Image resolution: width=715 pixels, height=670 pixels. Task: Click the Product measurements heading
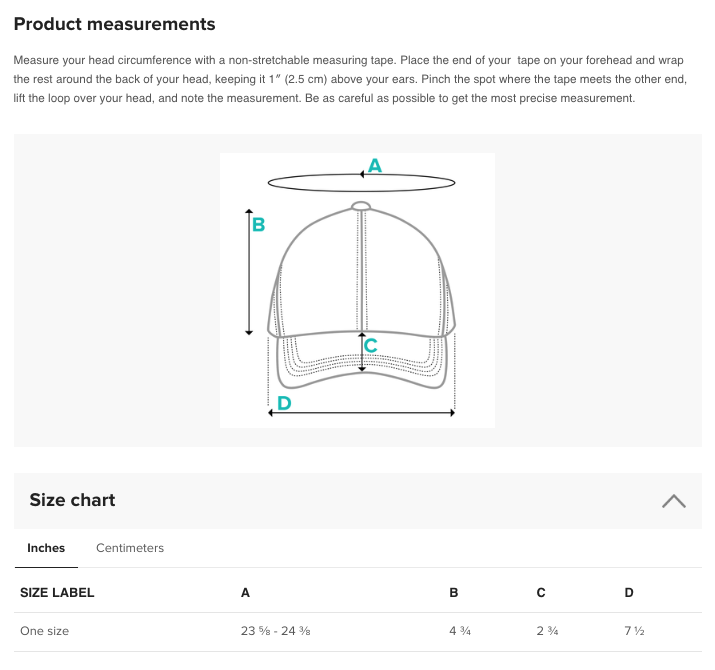(114, 24)
